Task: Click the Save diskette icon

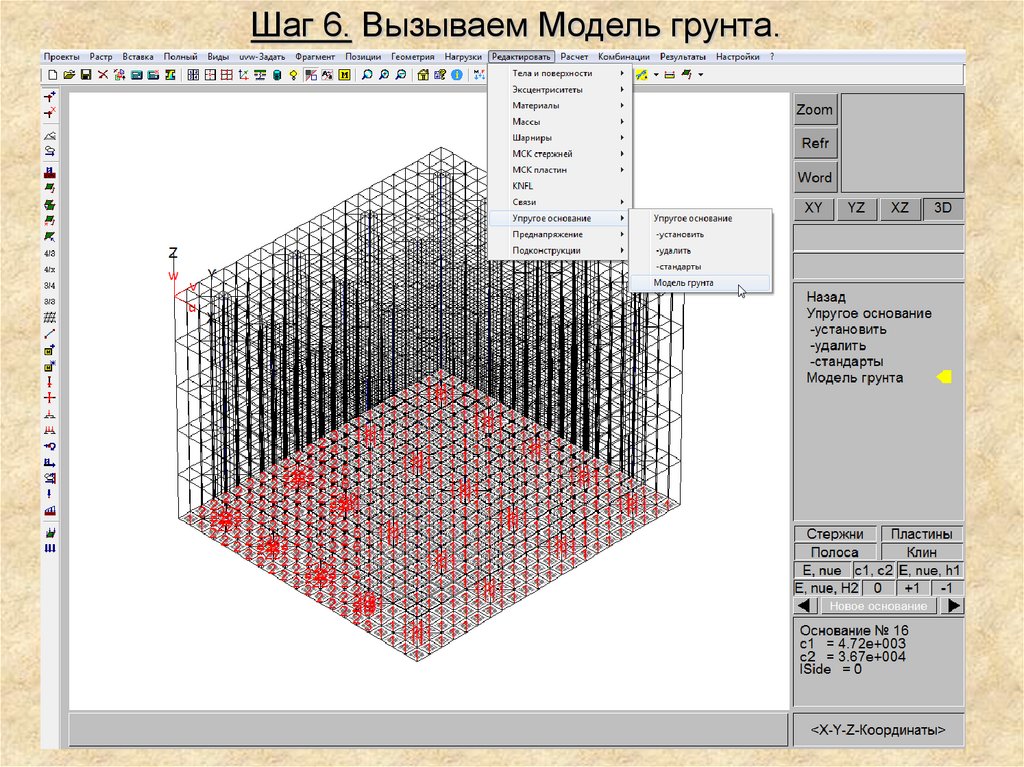Action: (x=86, y=75)
